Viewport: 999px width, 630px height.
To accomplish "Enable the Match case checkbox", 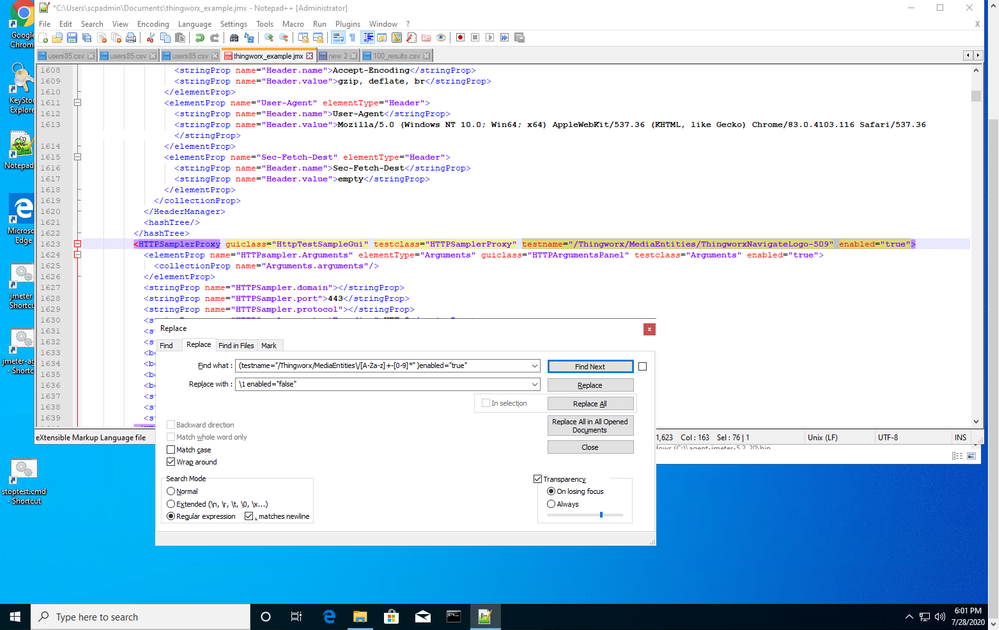I will tap(170, 449).
